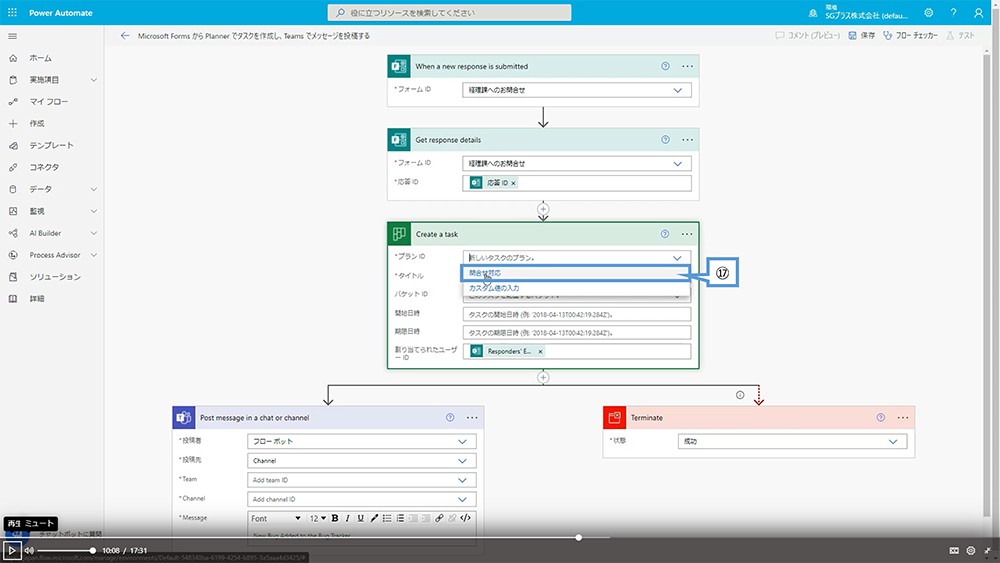This screenshot has height=563, width=1000.
Task: Expand フォーム ID dropdown in Get response details
Action: coord(677,163)
